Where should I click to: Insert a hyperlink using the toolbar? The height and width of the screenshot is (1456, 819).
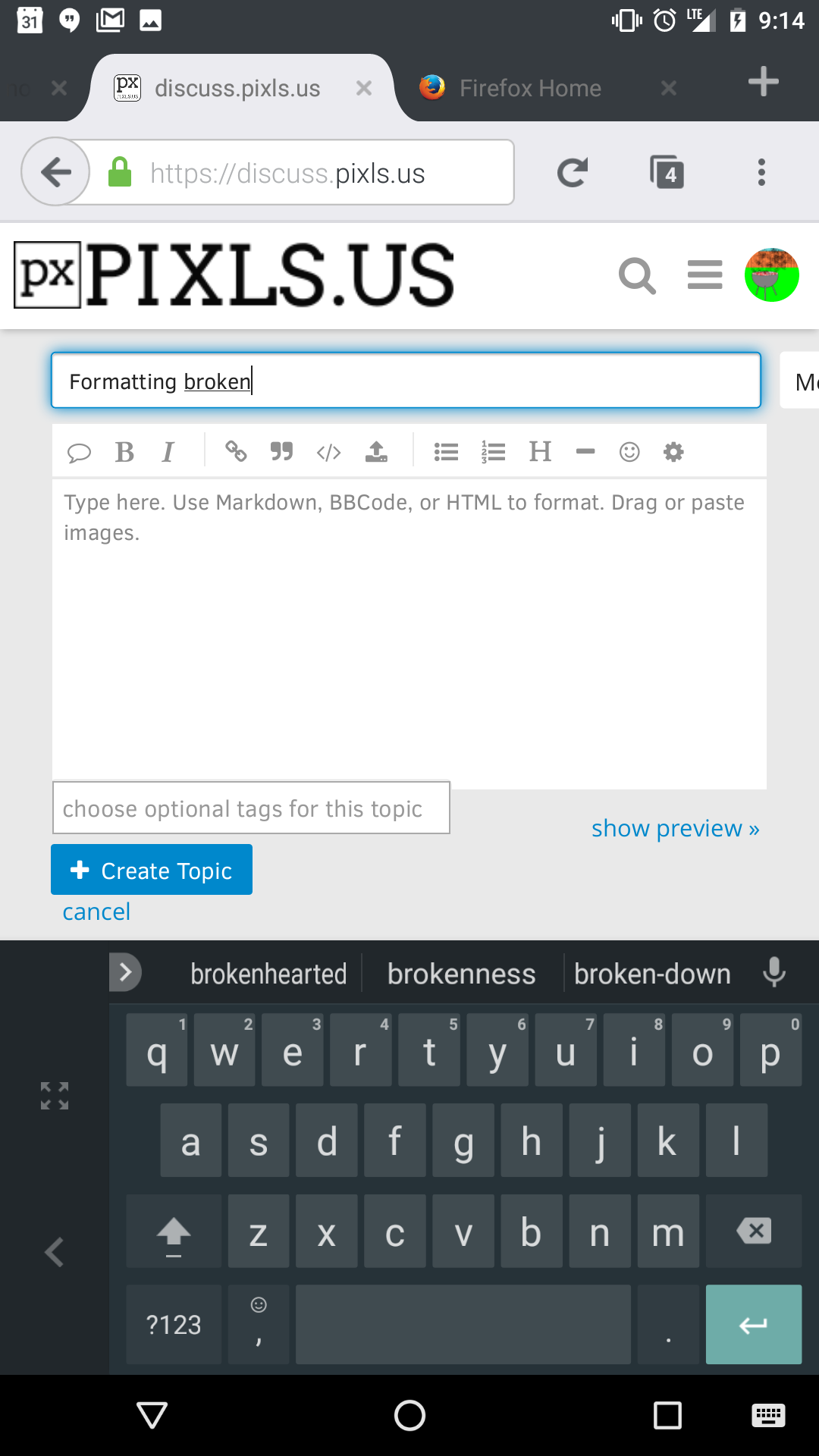tap(237, 451)
